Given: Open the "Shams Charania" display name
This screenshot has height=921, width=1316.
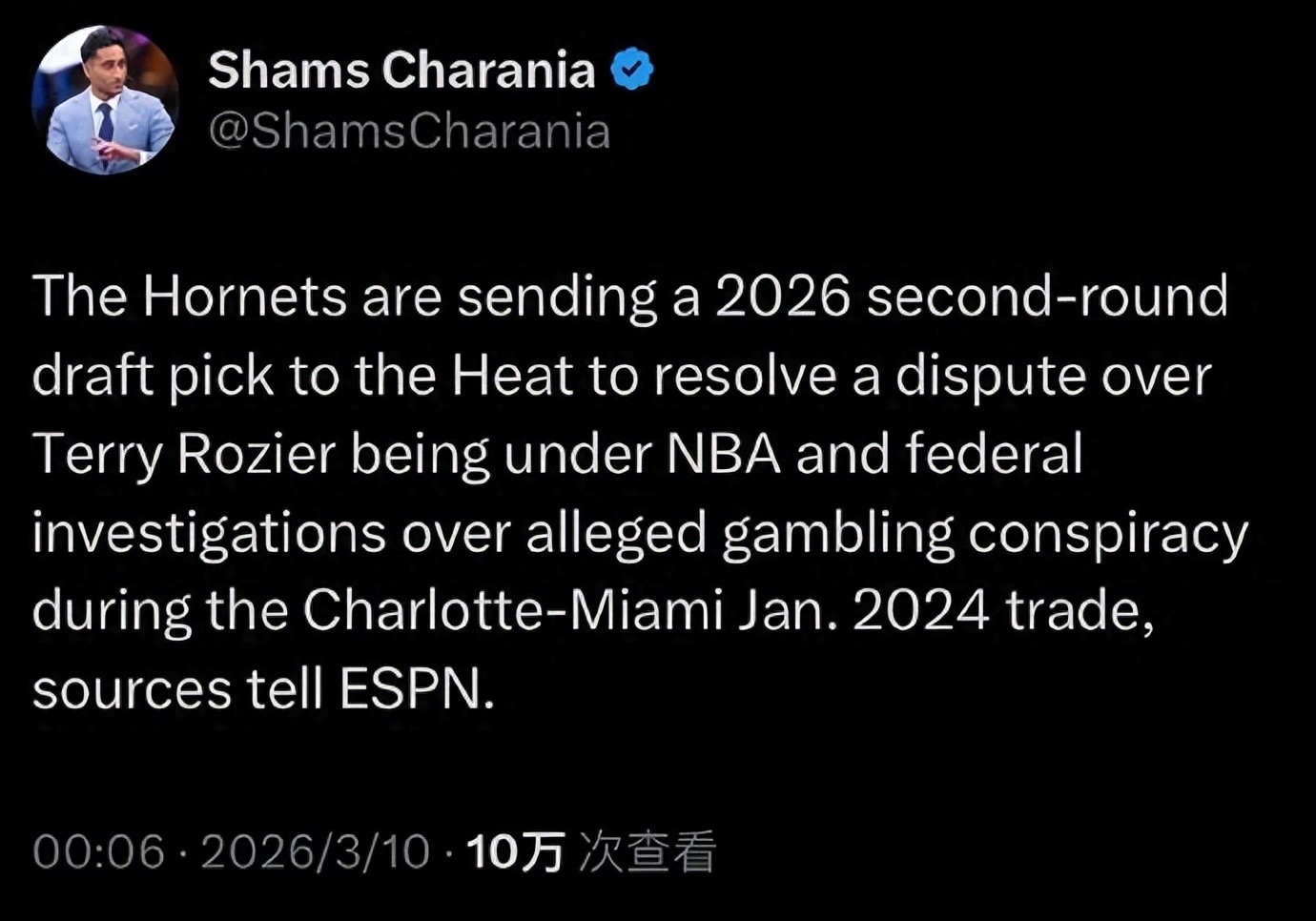Looking at the screenshot, I should (401, 71).
